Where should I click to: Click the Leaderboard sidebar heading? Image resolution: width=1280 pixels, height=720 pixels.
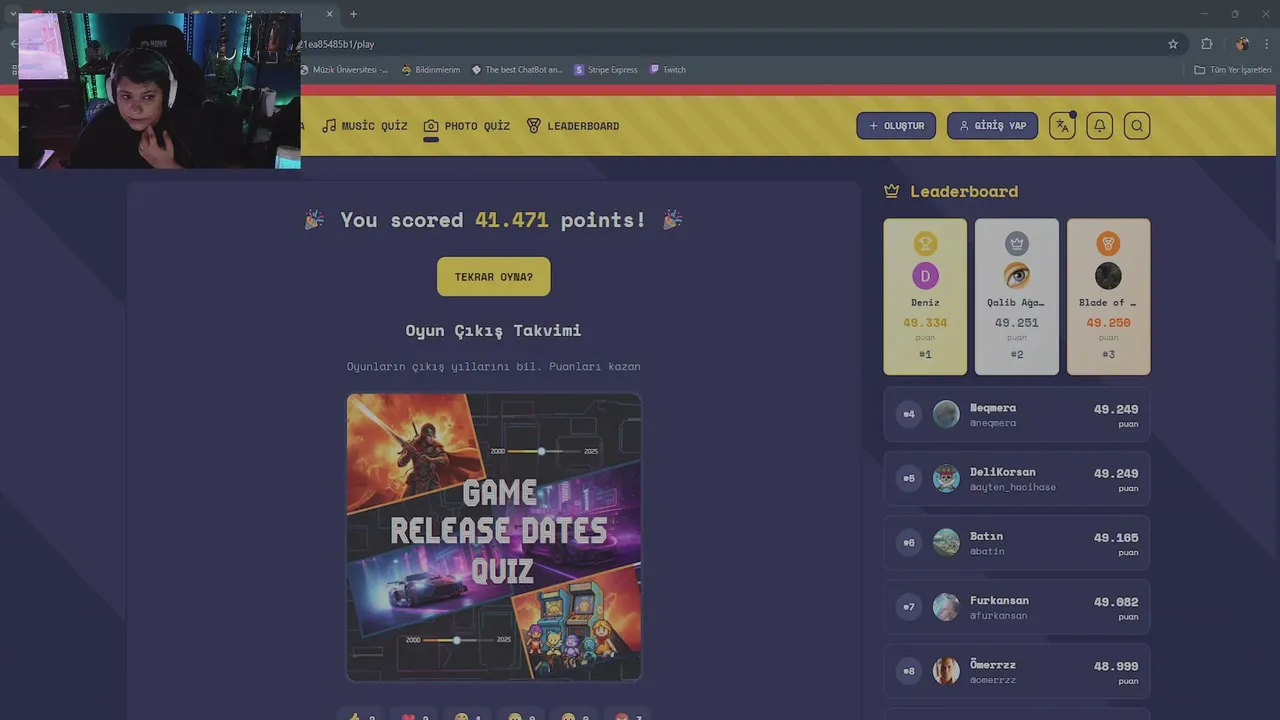(964, 191)
